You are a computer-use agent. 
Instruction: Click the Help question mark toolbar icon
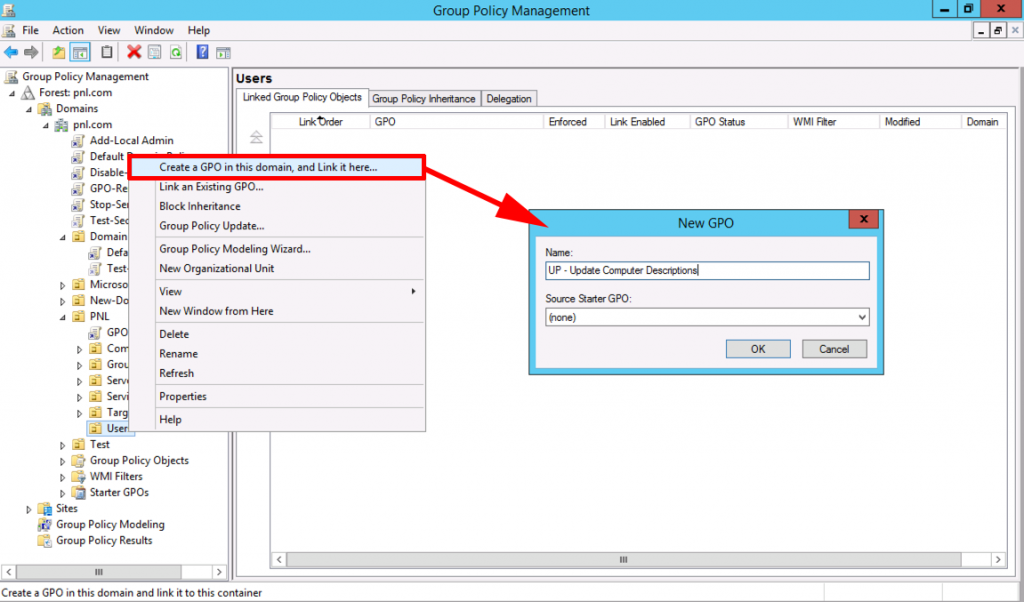click(x=202, y=51)
